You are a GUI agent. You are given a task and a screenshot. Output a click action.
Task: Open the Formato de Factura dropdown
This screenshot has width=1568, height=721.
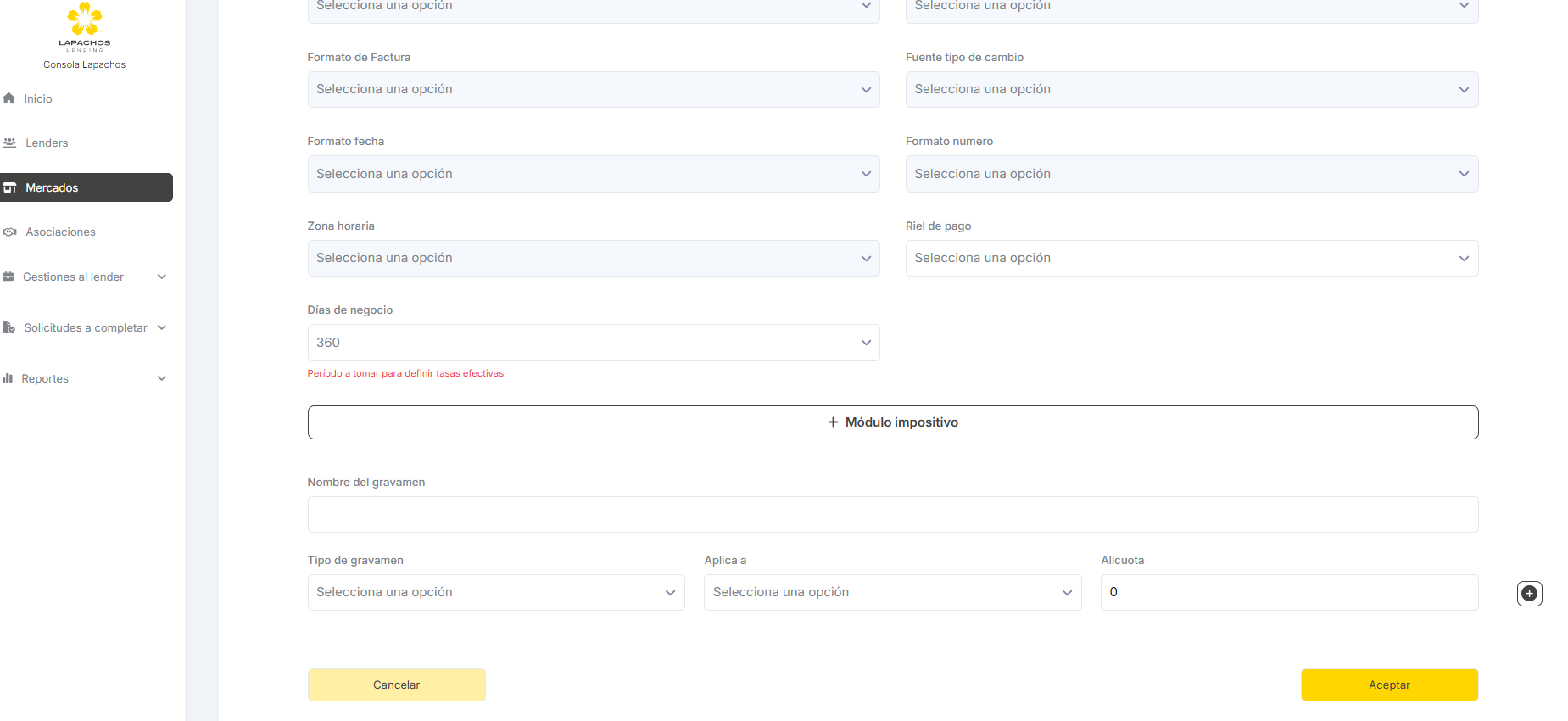click(593, 89)
